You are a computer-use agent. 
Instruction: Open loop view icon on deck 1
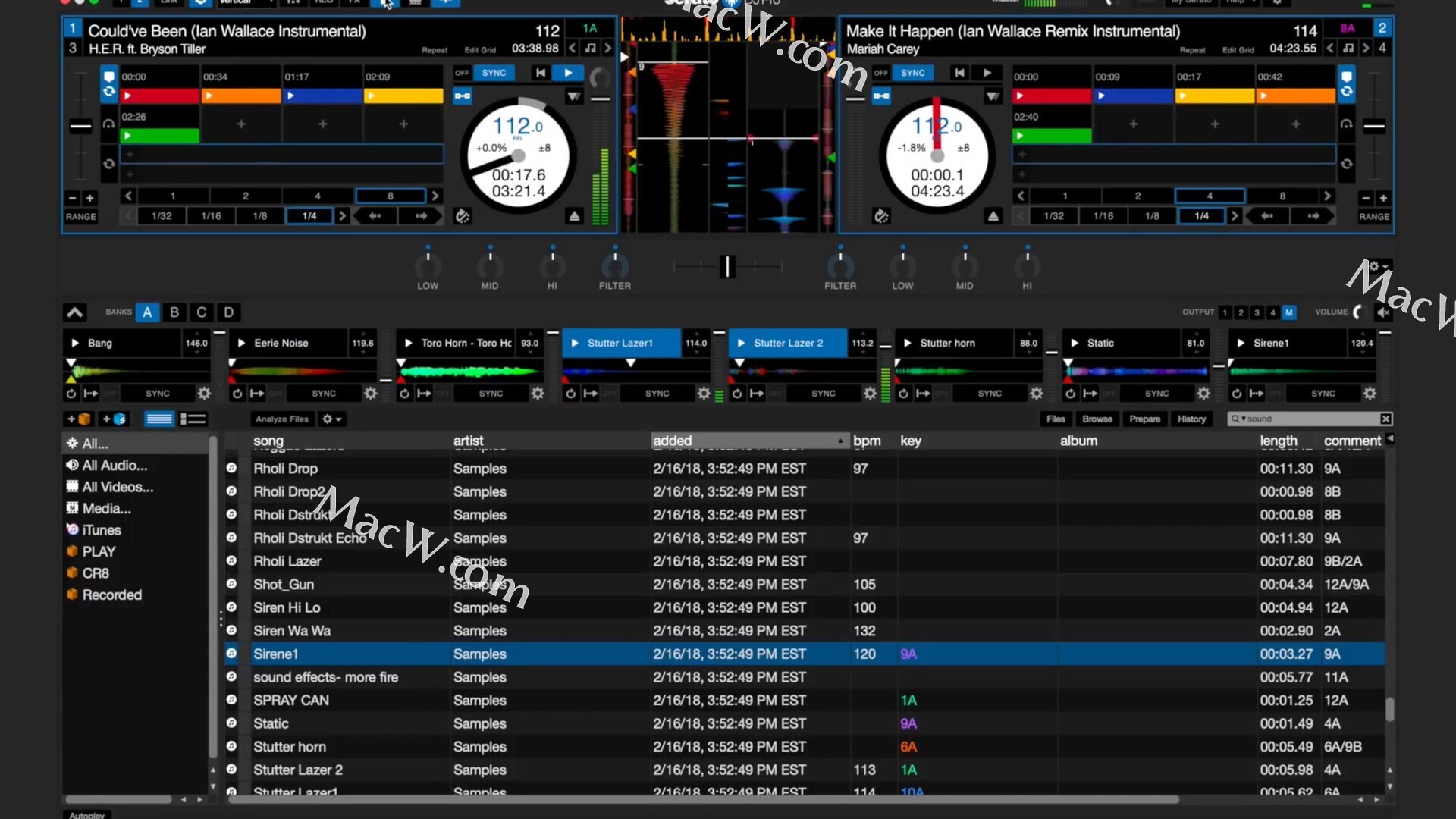[108, 92]
